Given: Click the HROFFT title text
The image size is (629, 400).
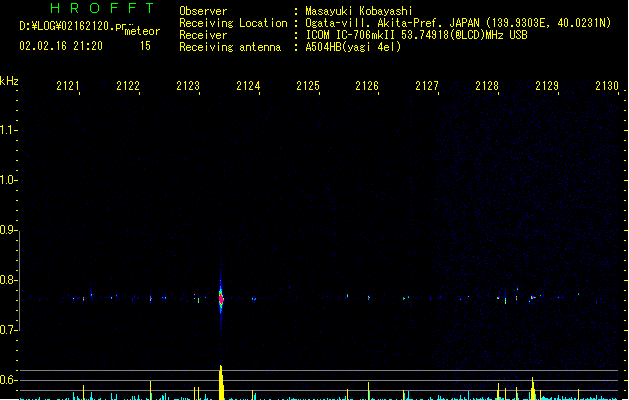Looking at the screenshot, I should 102,8.
